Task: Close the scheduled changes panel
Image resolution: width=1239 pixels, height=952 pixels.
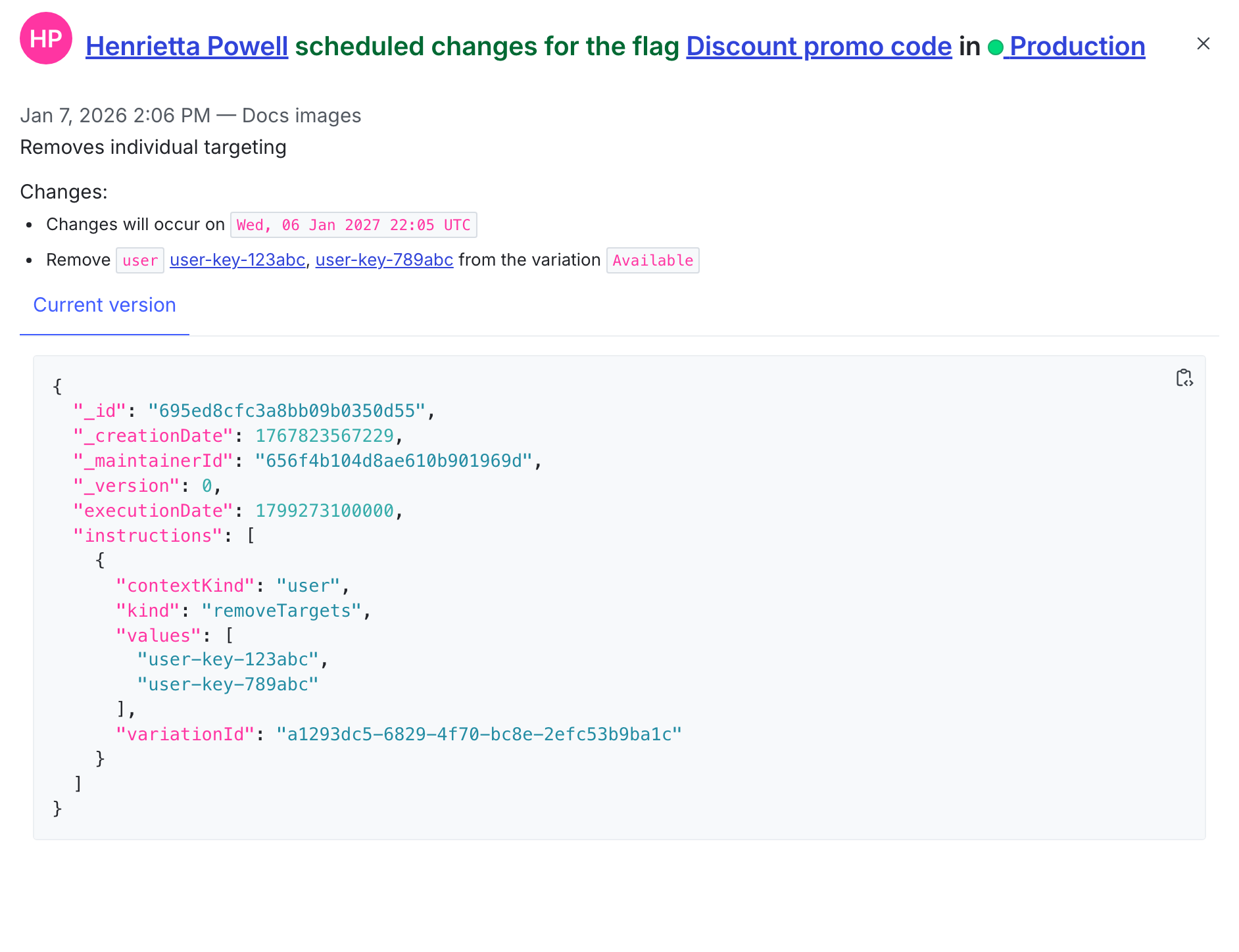Action: pyautogui.click(x=1203, y=44)
